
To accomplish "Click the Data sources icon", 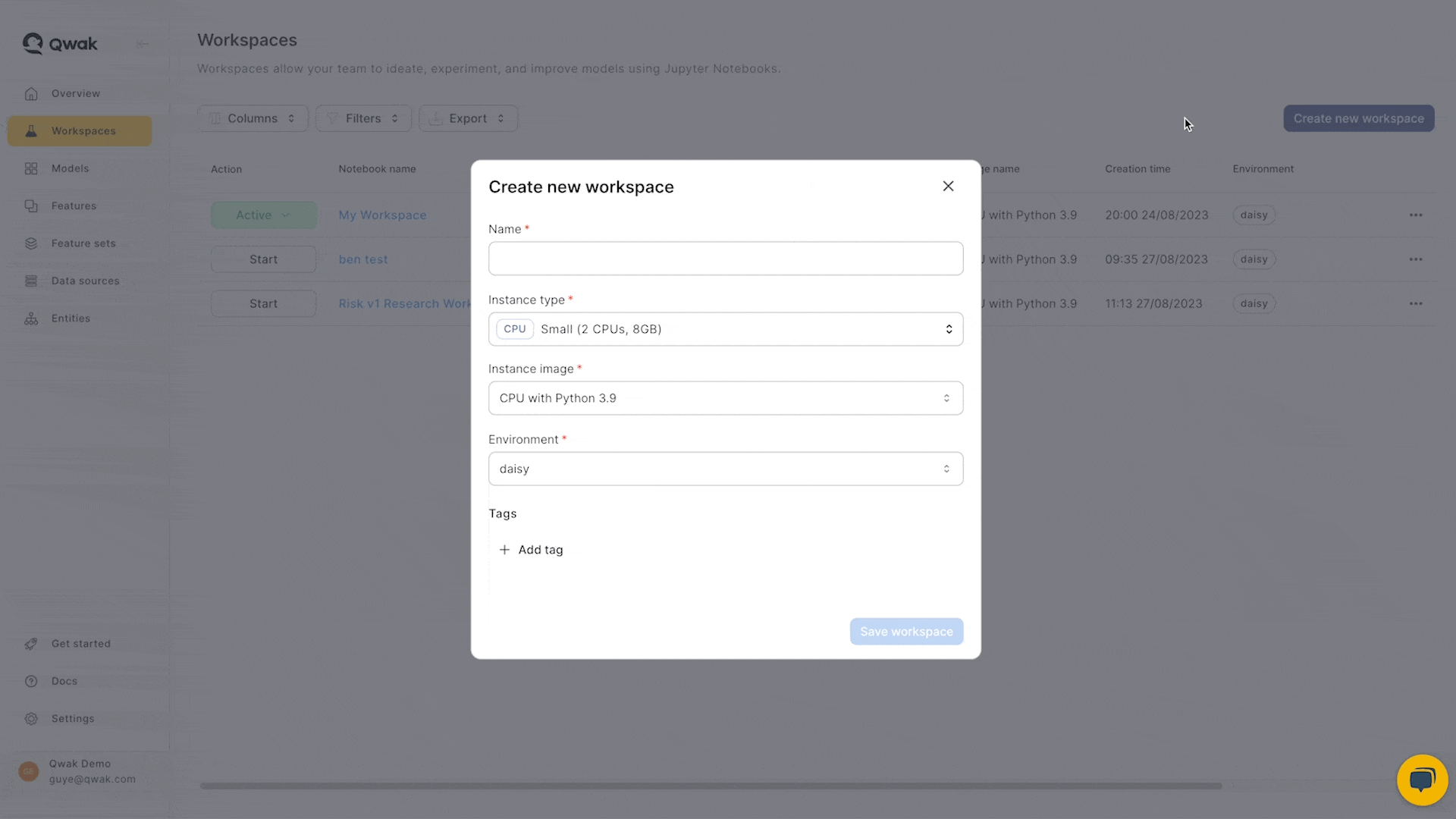I will (31, 281).
